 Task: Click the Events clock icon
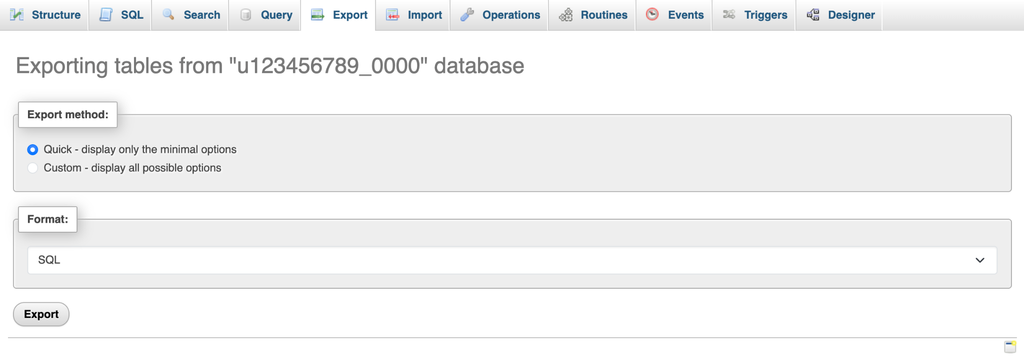(652, 14)
